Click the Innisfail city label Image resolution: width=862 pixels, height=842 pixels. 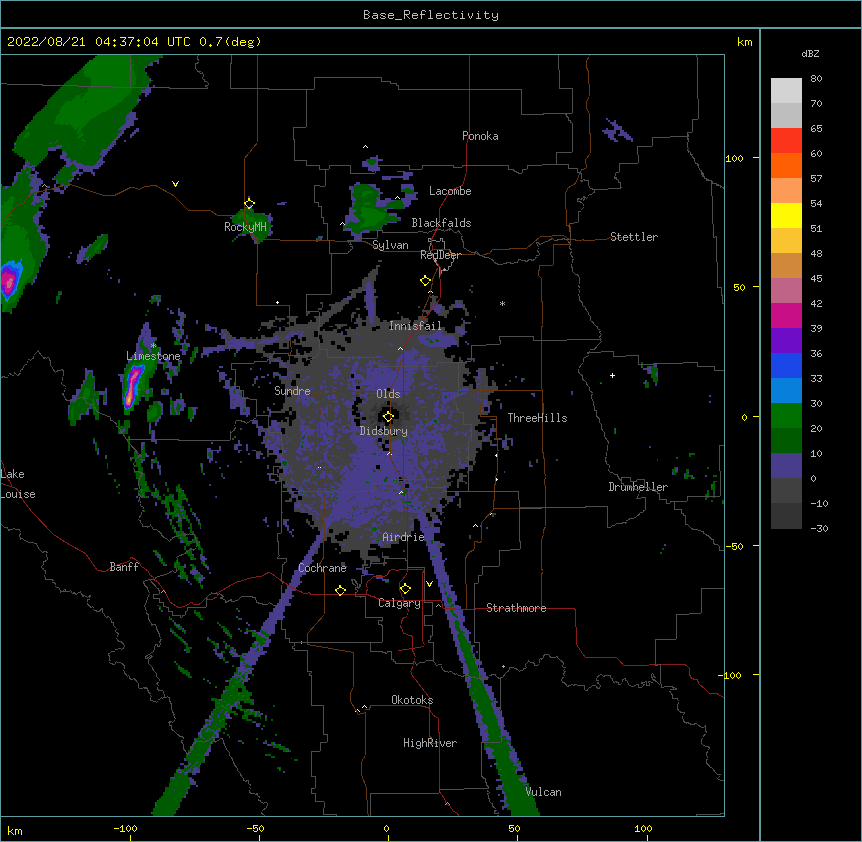[415, 326]
